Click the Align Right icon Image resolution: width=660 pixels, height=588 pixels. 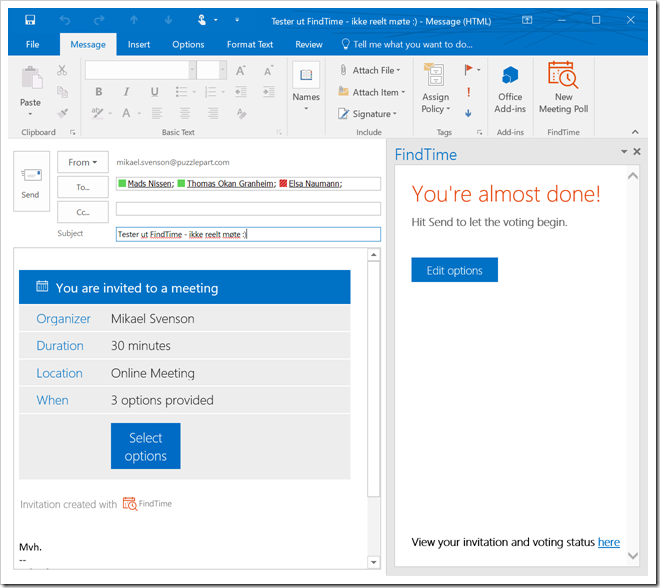tap(213, 113)
